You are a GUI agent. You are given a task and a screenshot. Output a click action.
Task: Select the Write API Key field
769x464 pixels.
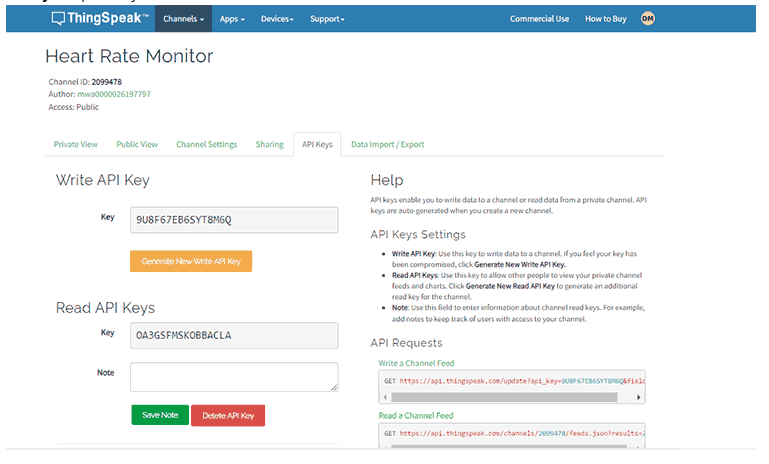click(234, 219)
